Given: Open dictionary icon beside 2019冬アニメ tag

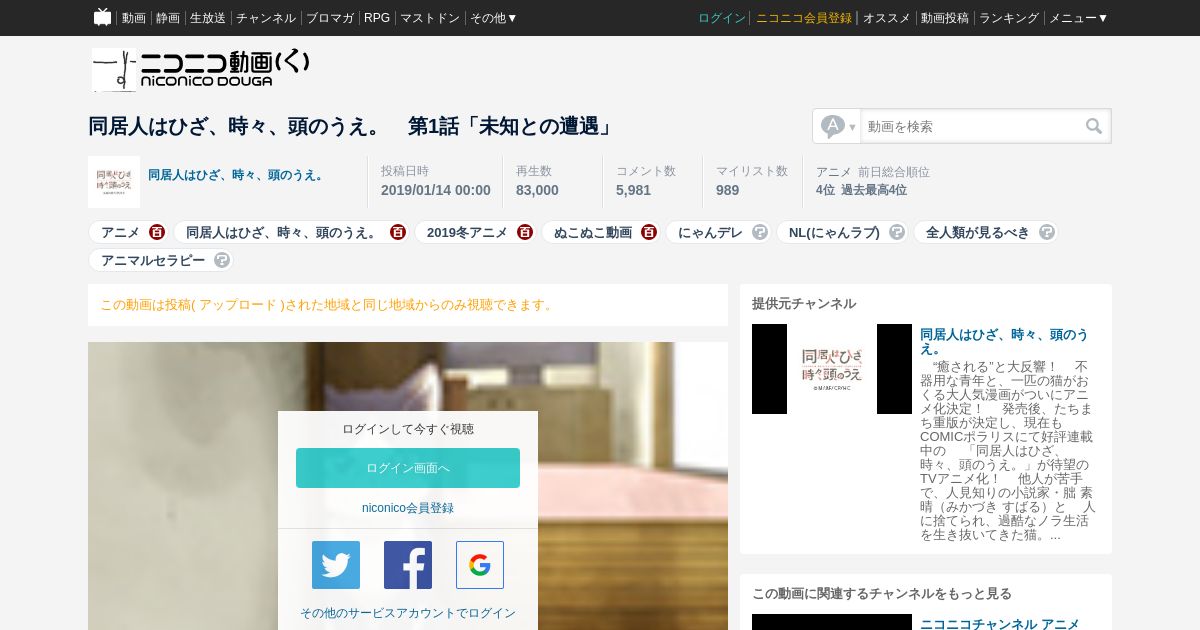Looking at the screenshot, I should pyautogui.click(x=525, y=232).
